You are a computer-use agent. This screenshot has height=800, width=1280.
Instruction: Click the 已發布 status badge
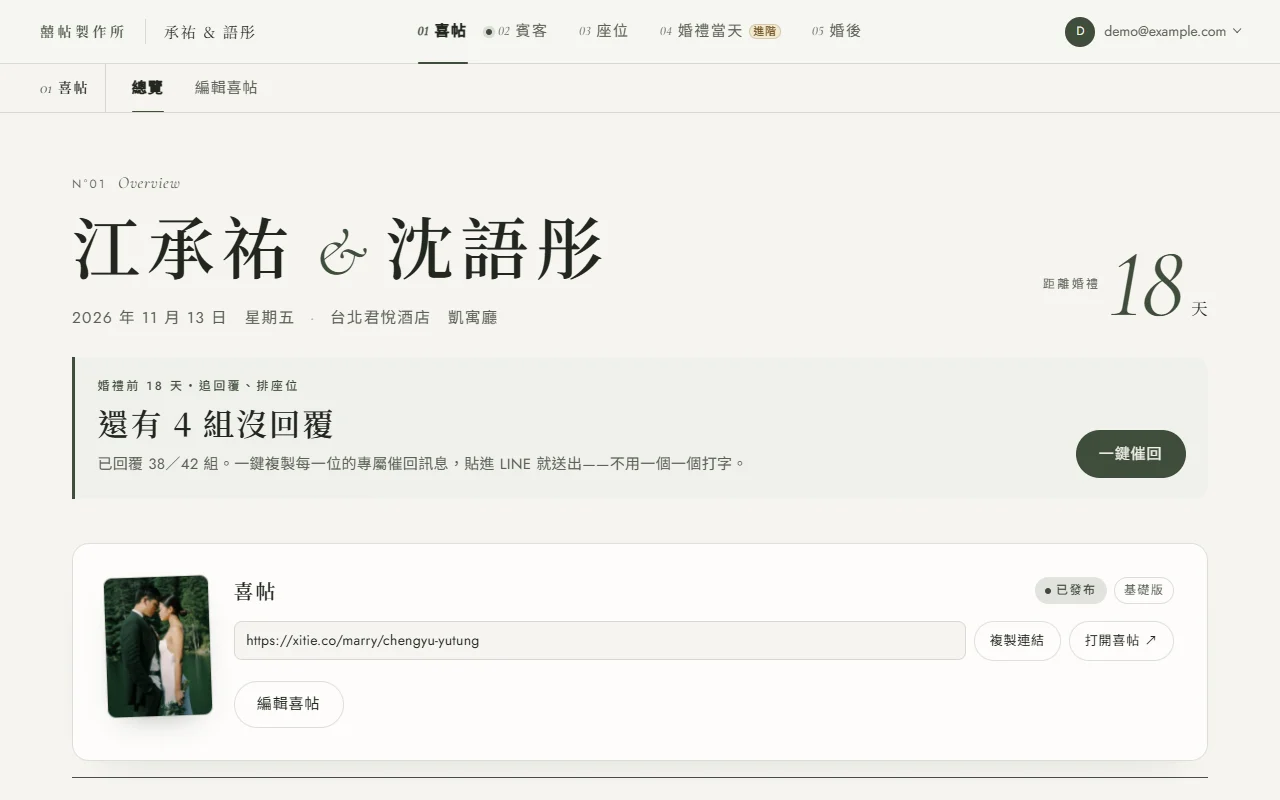tap(1070, 590)
